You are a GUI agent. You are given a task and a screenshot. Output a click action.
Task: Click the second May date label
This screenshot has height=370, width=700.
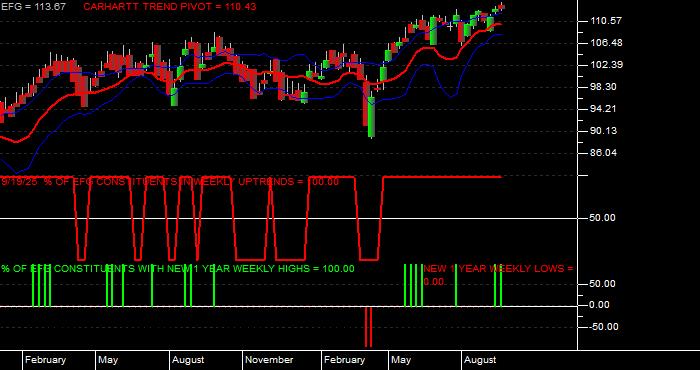point(401,360)
